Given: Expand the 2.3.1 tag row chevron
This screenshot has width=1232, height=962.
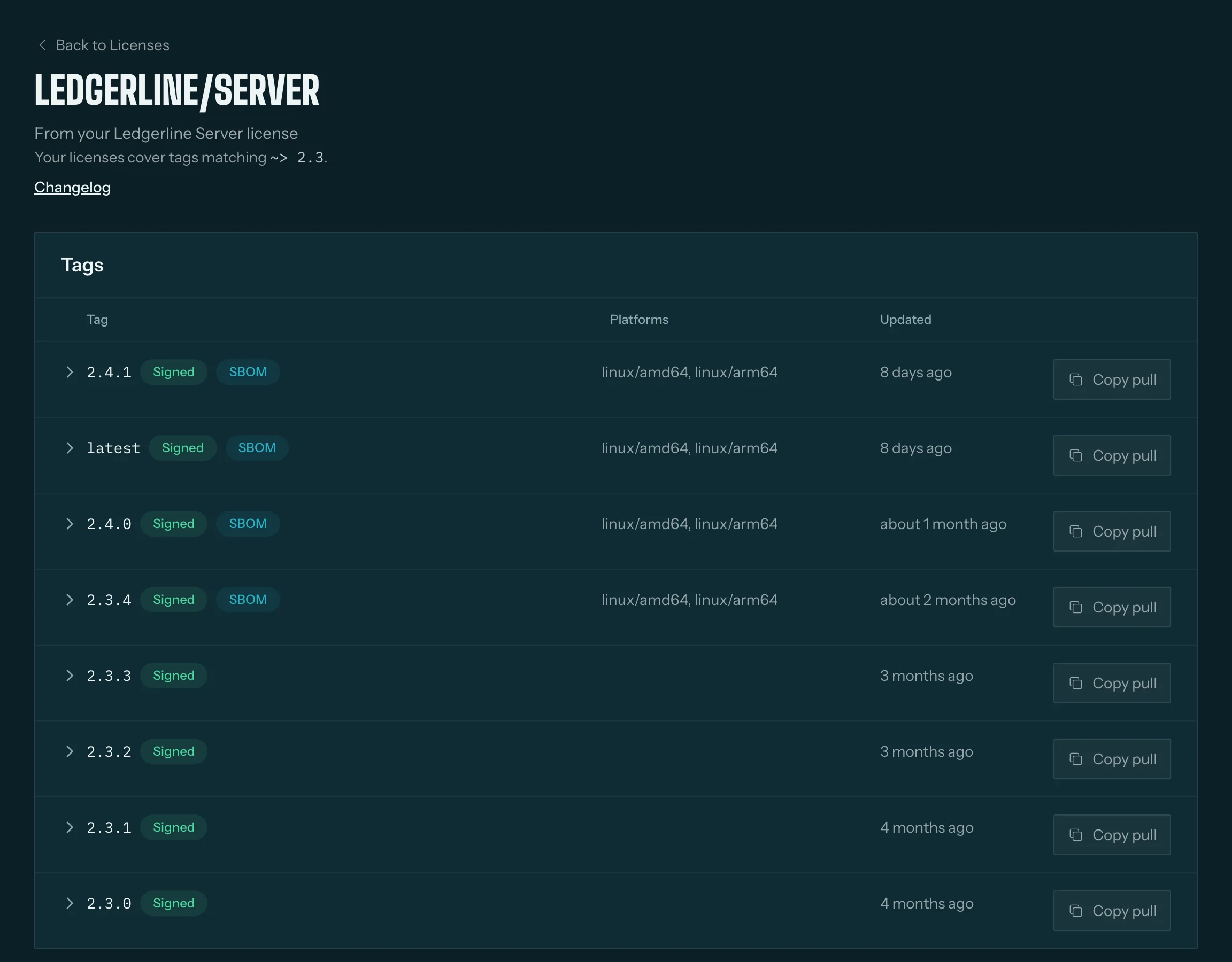Looking at the screenshot, I should [70, 827].
